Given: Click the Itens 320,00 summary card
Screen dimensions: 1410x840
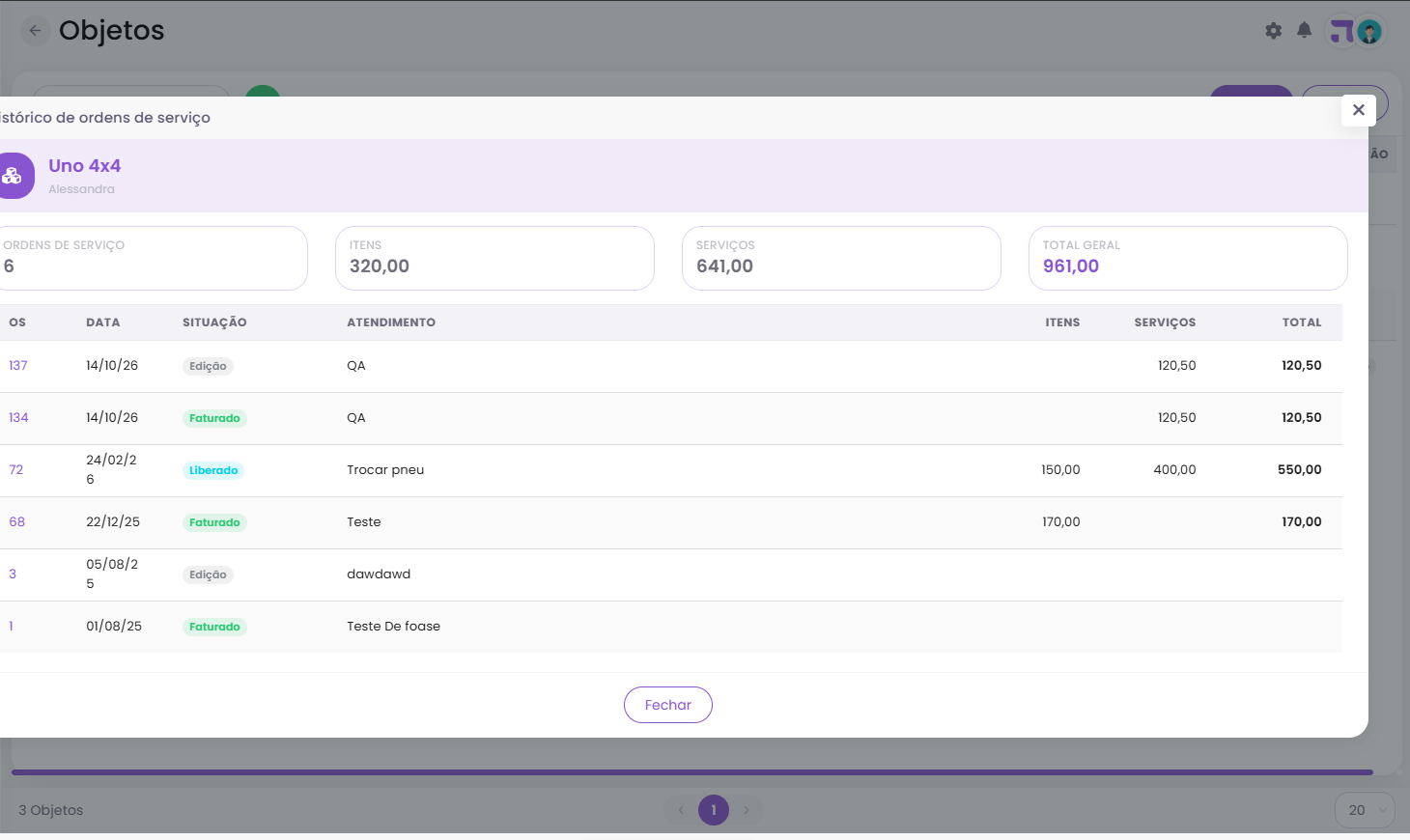Looking at the screenshot, I should [494, 258].
